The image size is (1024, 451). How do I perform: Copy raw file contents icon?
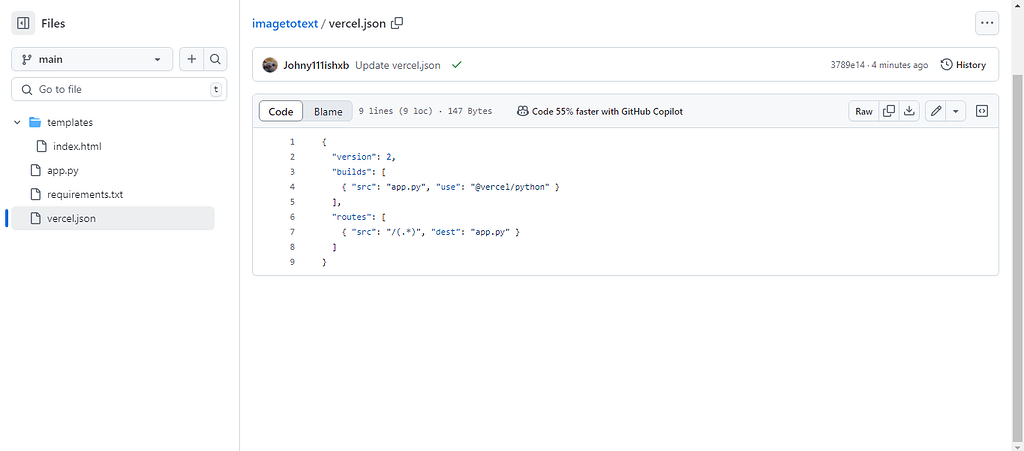coord(888,111)
